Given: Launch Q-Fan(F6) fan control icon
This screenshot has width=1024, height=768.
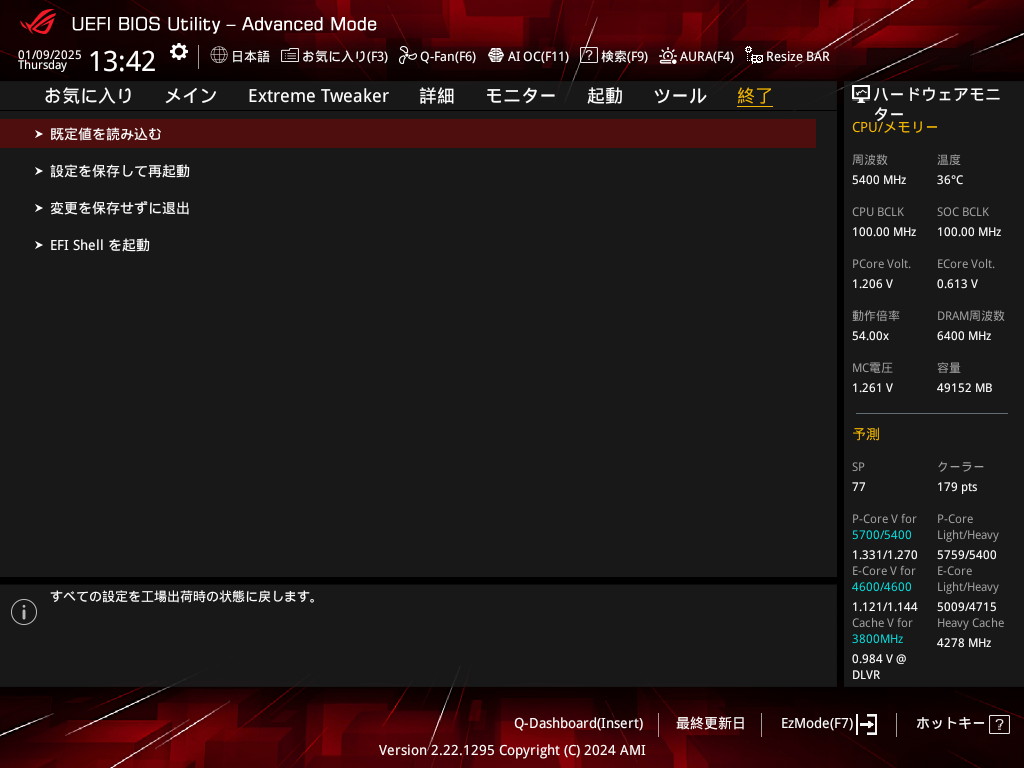Looking at the screenshot, I should [x=407, y=56].
